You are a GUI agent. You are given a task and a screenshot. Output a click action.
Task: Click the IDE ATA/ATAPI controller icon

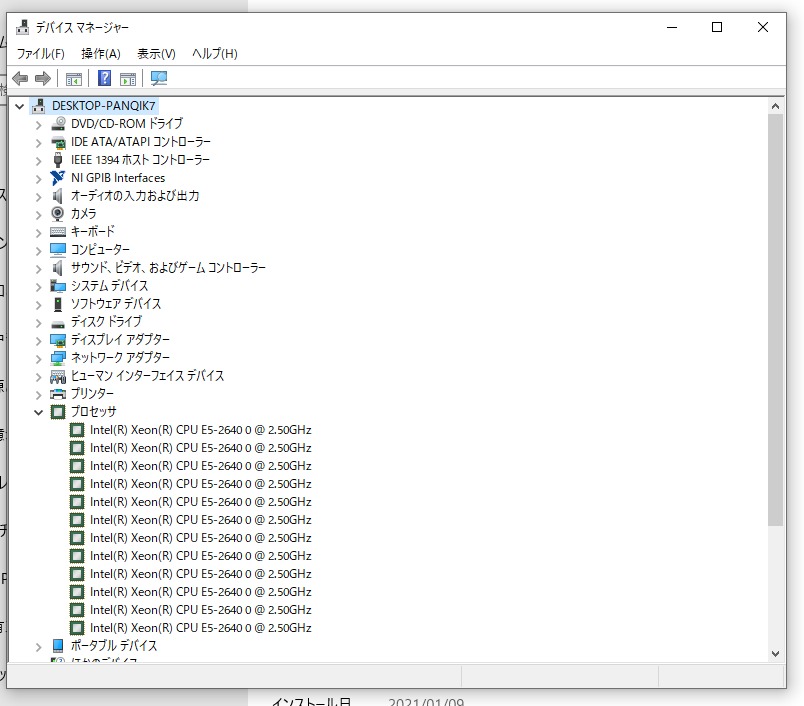click(58, 142)
